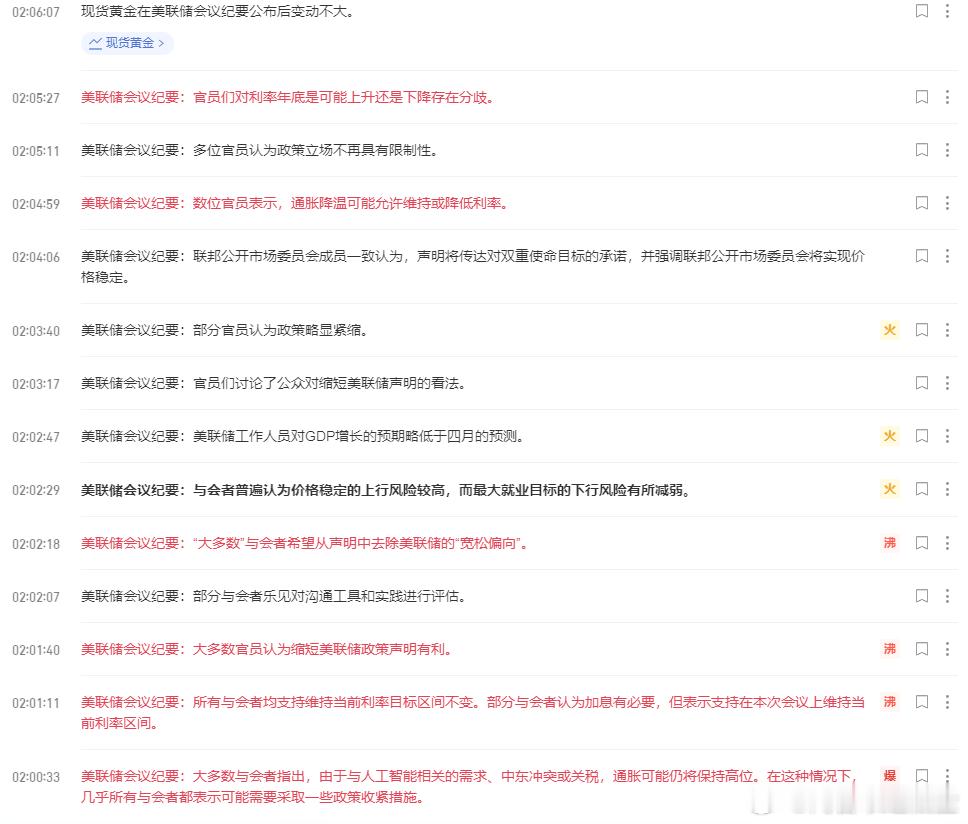Bookmark the 02:02:47 GDP增长 news item
Viewport: 968px width, 824px height.
tap(922, 436)
